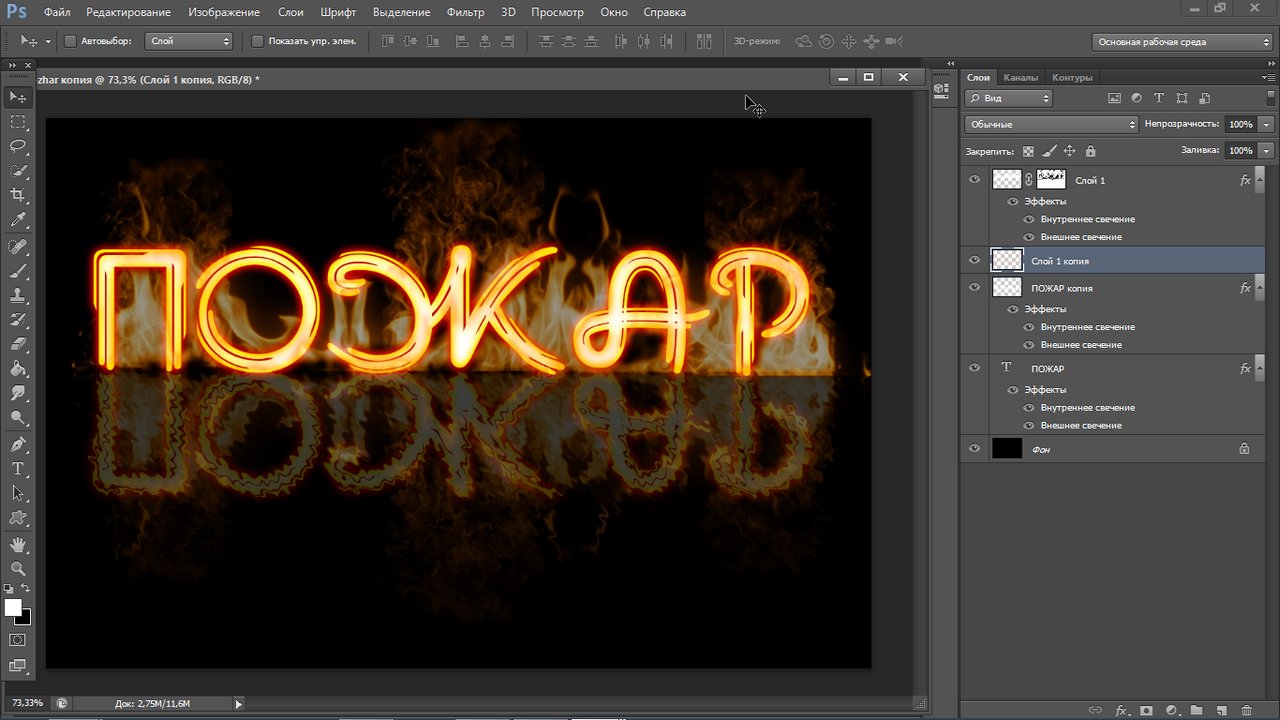Create new group folder icon

pos(1196,711)
